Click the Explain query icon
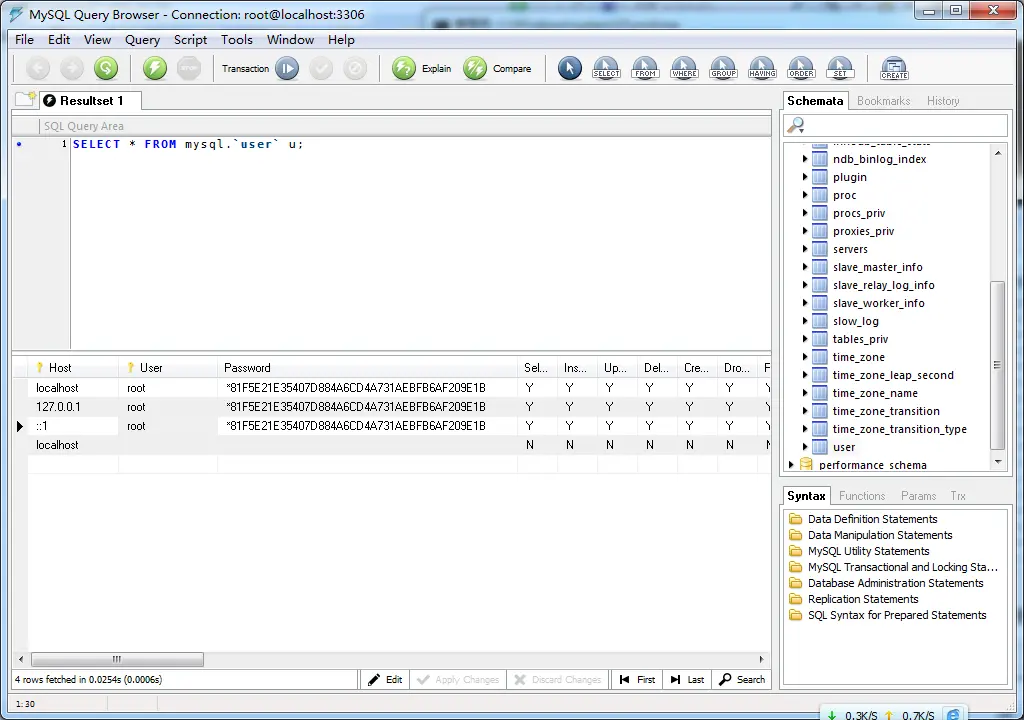This screenshot has height=720, width=1024. (404, 68)
